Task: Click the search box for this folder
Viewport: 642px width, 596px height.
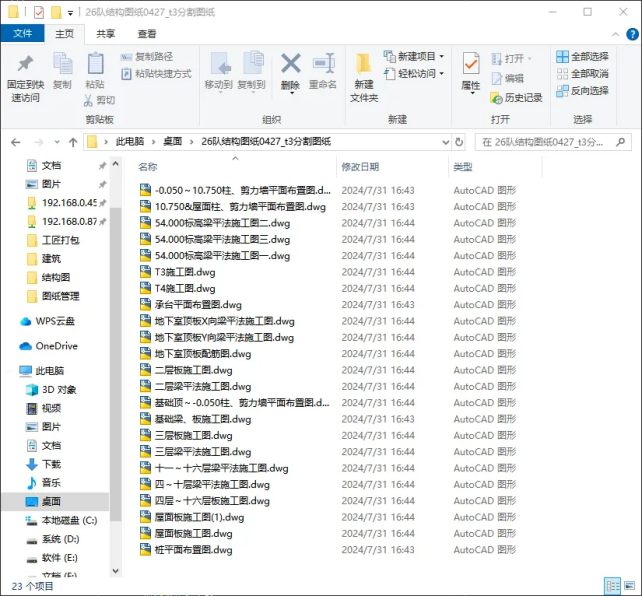Action: [x=555, y=142]
